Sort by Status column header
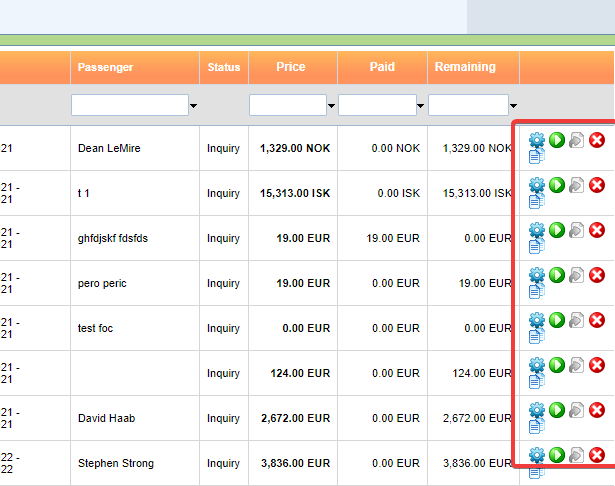 224,67
